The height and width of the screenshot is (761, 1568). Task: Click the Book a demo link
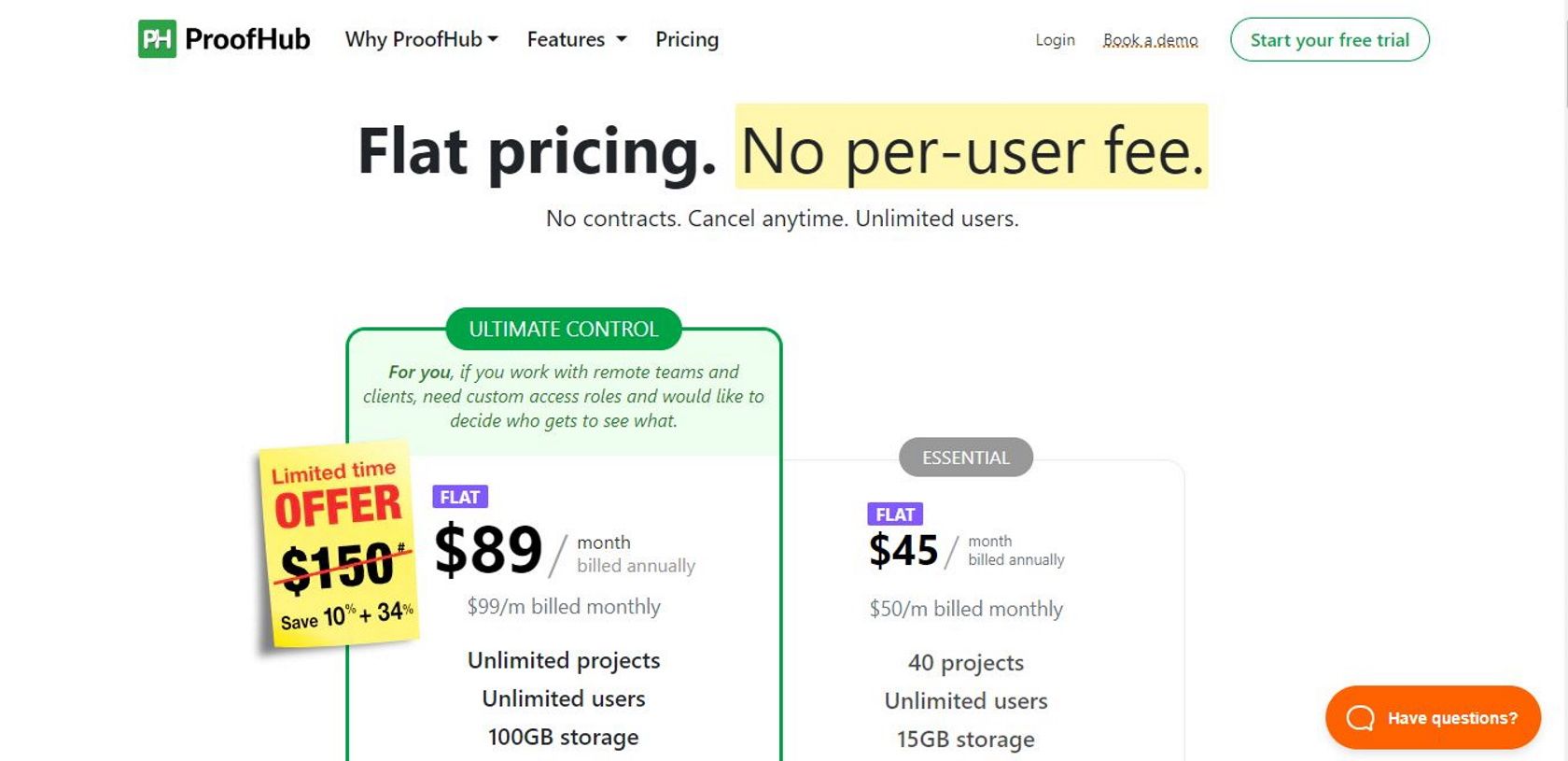[x=1150, y=40]
